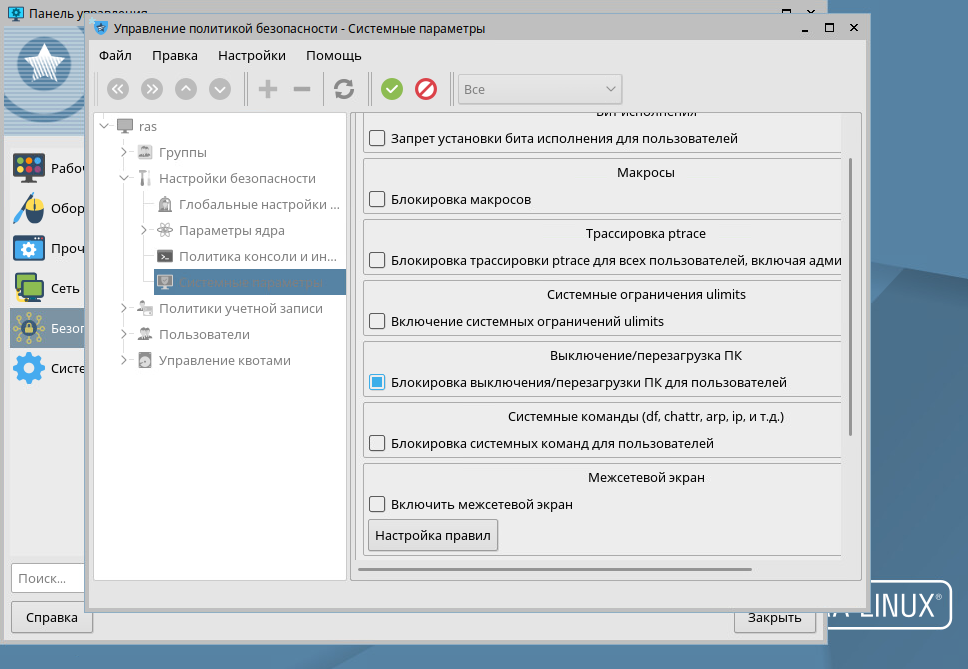The height and width of the screenshot is (669, 968).
Task: Click the refresh arrows toolbar icon
Action: coord(344,89)
